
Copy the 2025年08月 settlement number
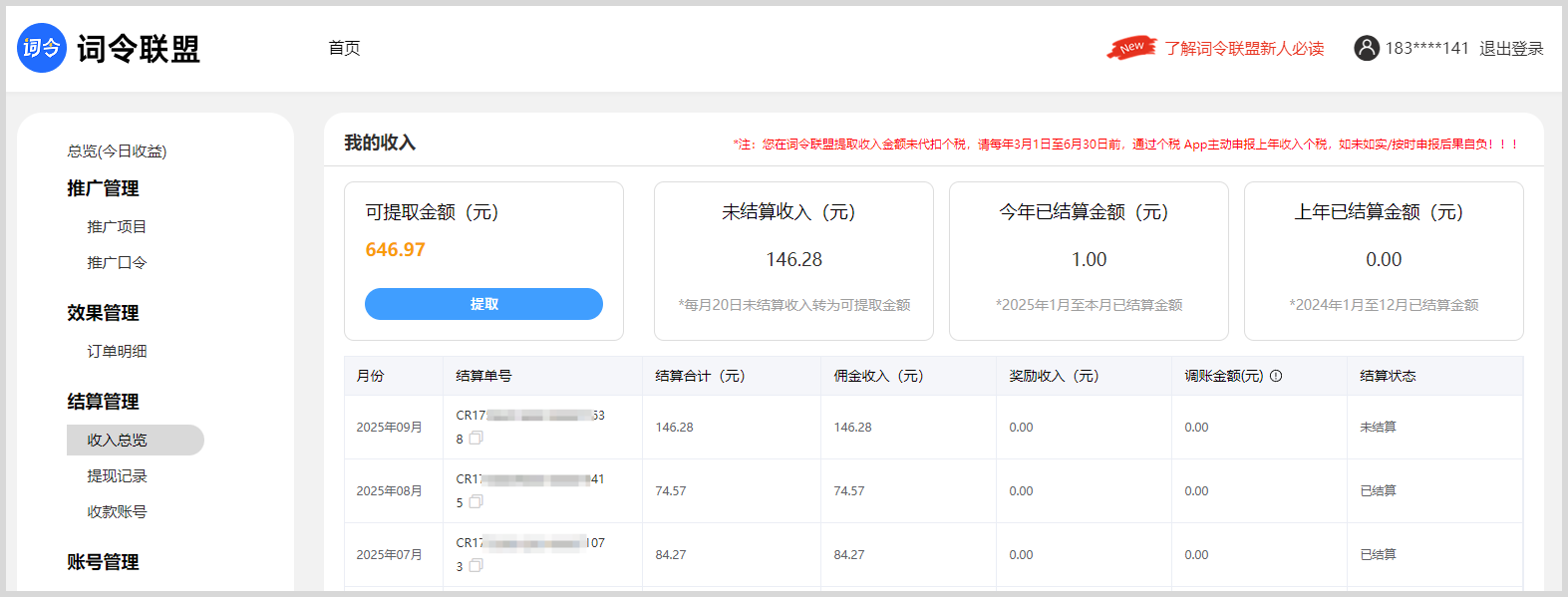pyautogui.click(x=476, y=502)
